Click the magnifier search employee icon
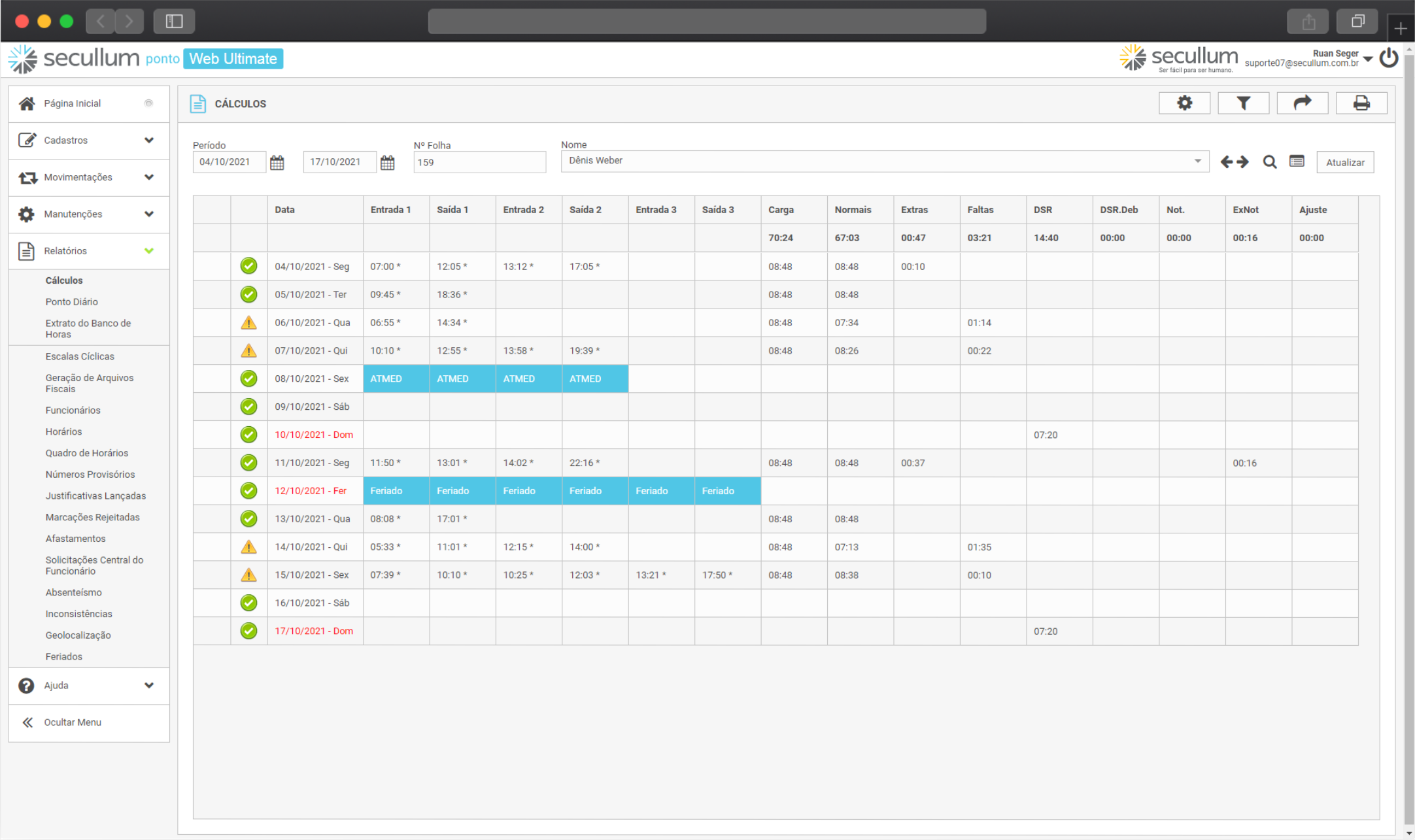Screen dimensions: 1415x840 point(1269,162)
